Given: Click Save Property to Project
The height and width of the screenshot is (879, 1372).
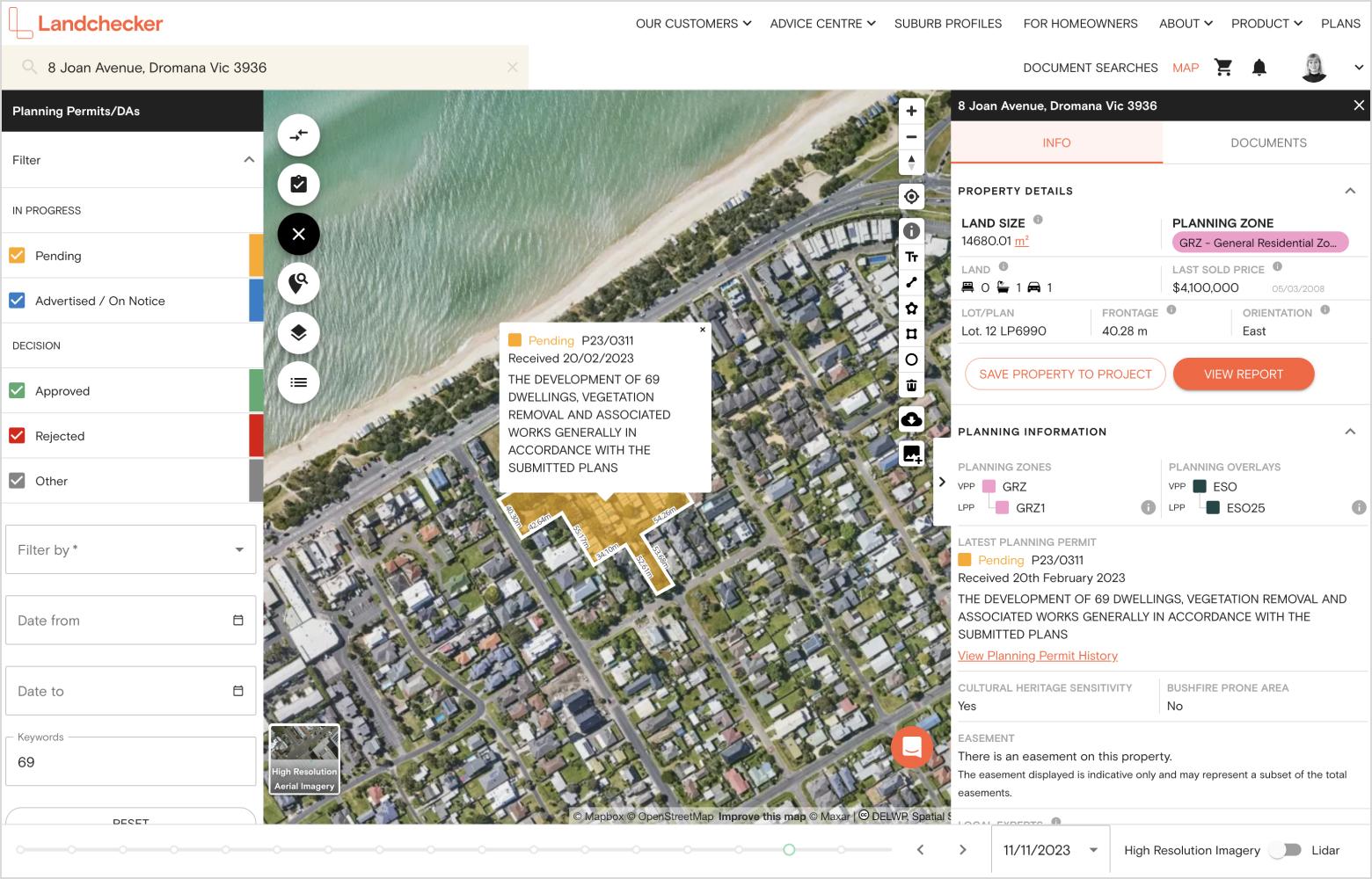Looking at the screenshot, I should coord(1065,374).
